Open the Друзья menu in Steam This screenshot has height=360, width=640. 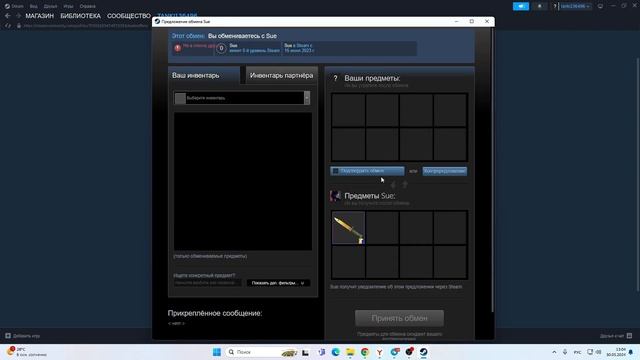pyautogui.click(x=50, y=6)
